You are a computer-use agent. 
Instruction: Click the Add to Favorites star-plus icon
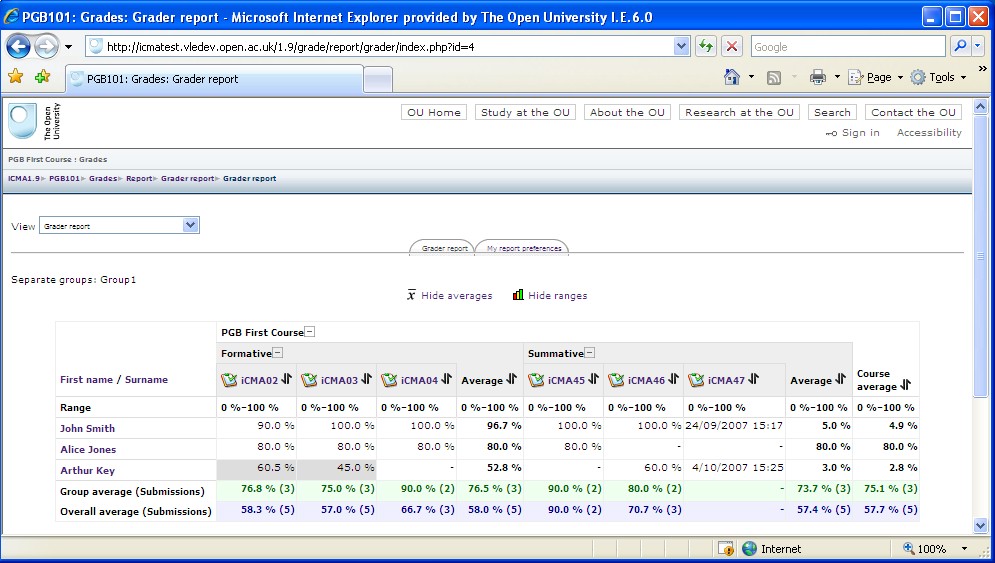click(x=43, y=77)
